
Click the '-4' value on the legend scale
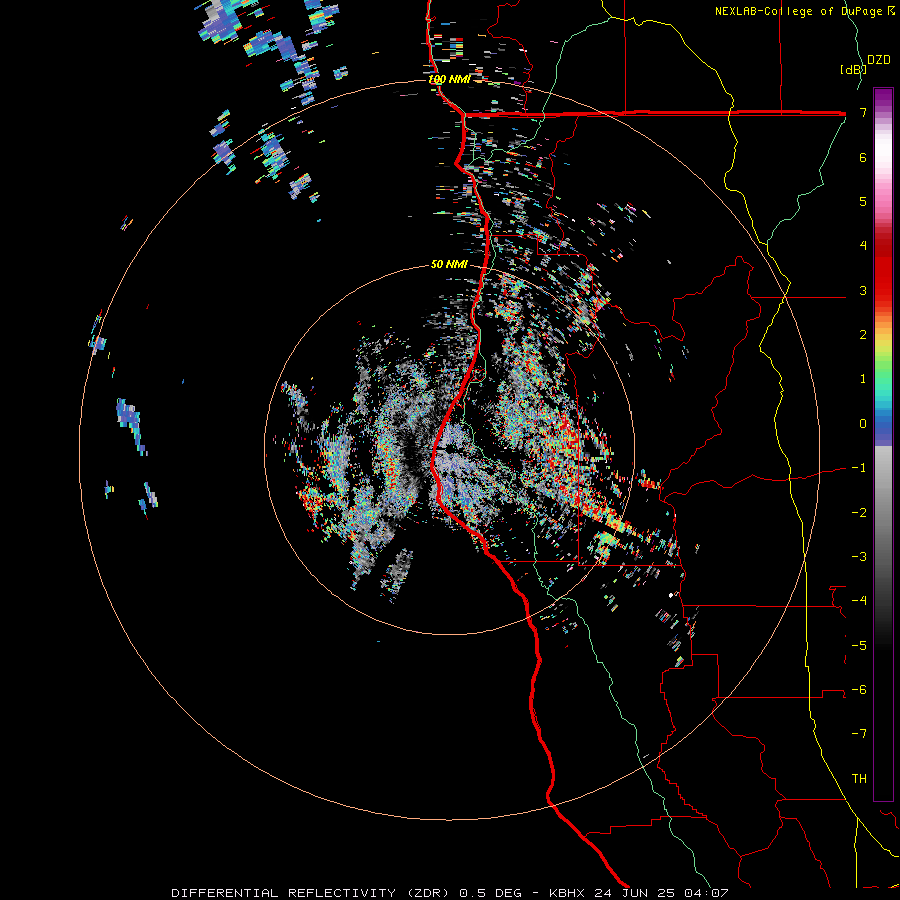[859, 600]
